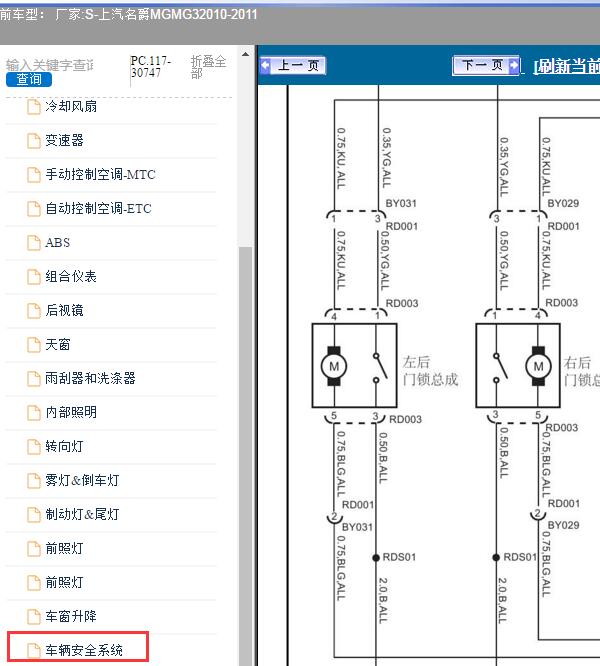This screenshot has width=600, height=666.
Task: Go to next page with 下一页 button
Action: (x=486, y=65)
